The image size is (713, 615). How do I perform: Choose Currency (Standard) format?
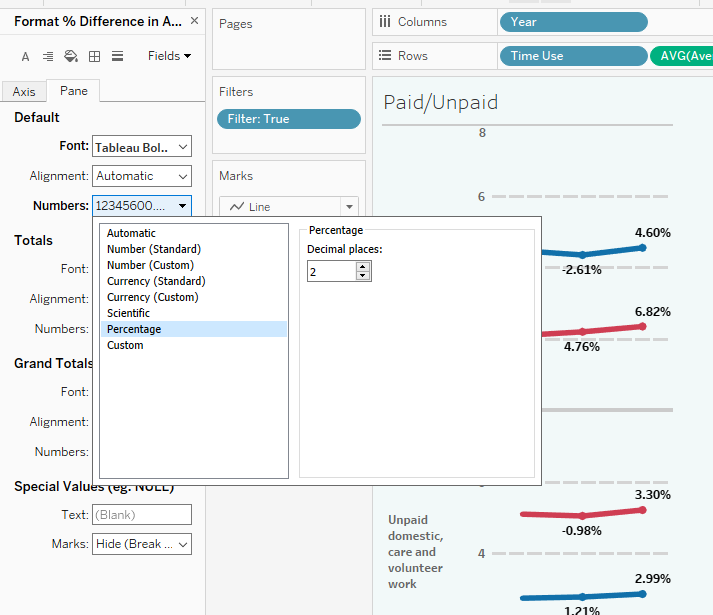[194, 281]
